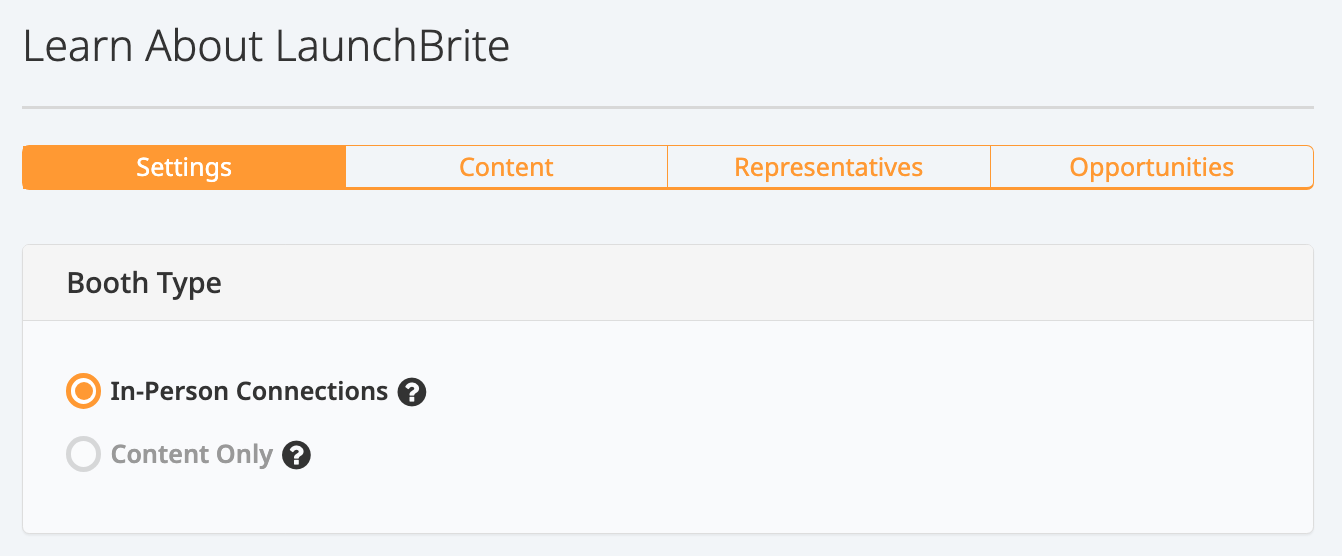This screenshot has height=556, width=1342.
Task: Select the In-Person Connections radio button
Action: point(83,391)
